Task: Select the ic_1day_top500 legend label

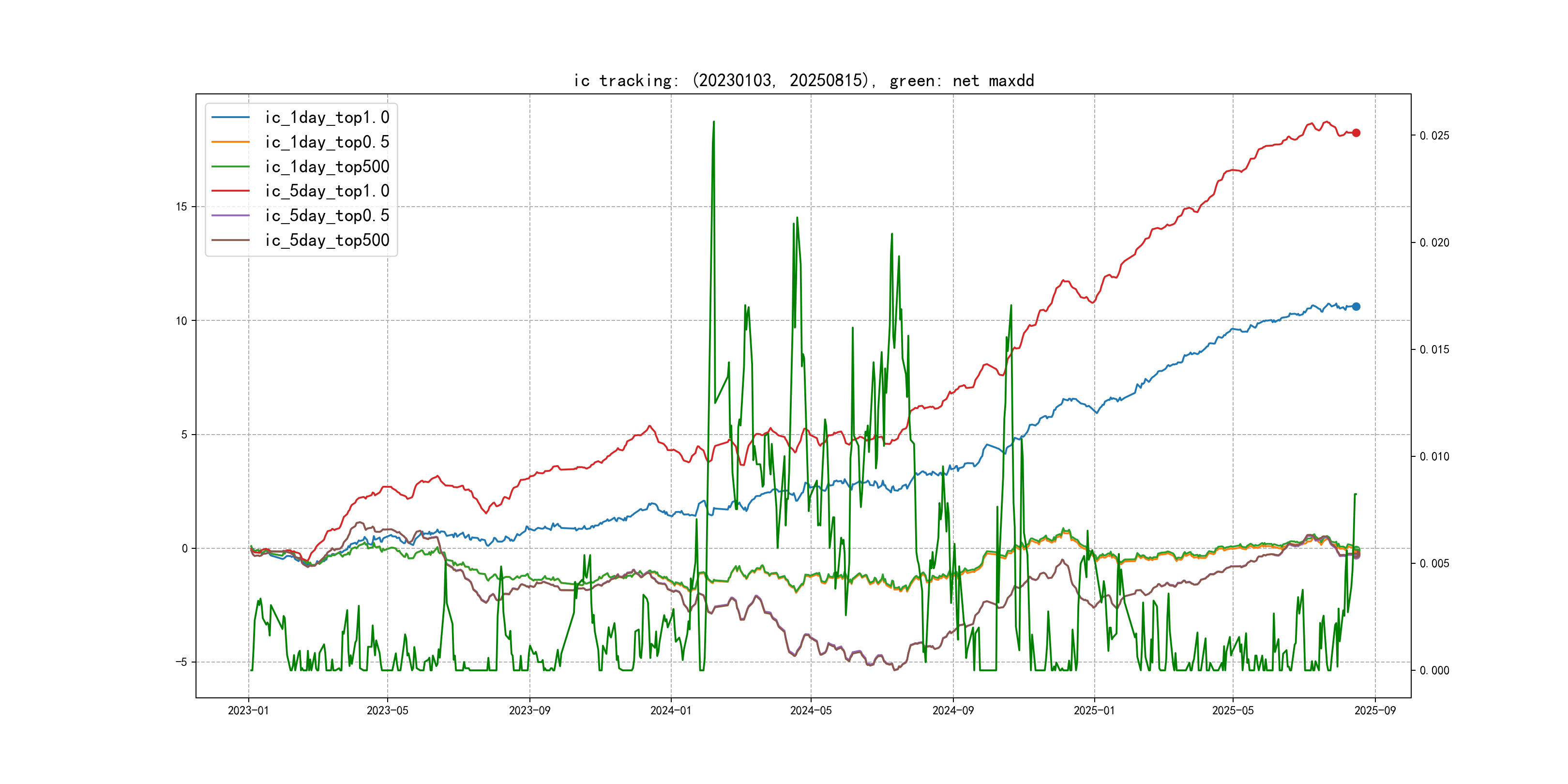Action: (x=327, y=167)
